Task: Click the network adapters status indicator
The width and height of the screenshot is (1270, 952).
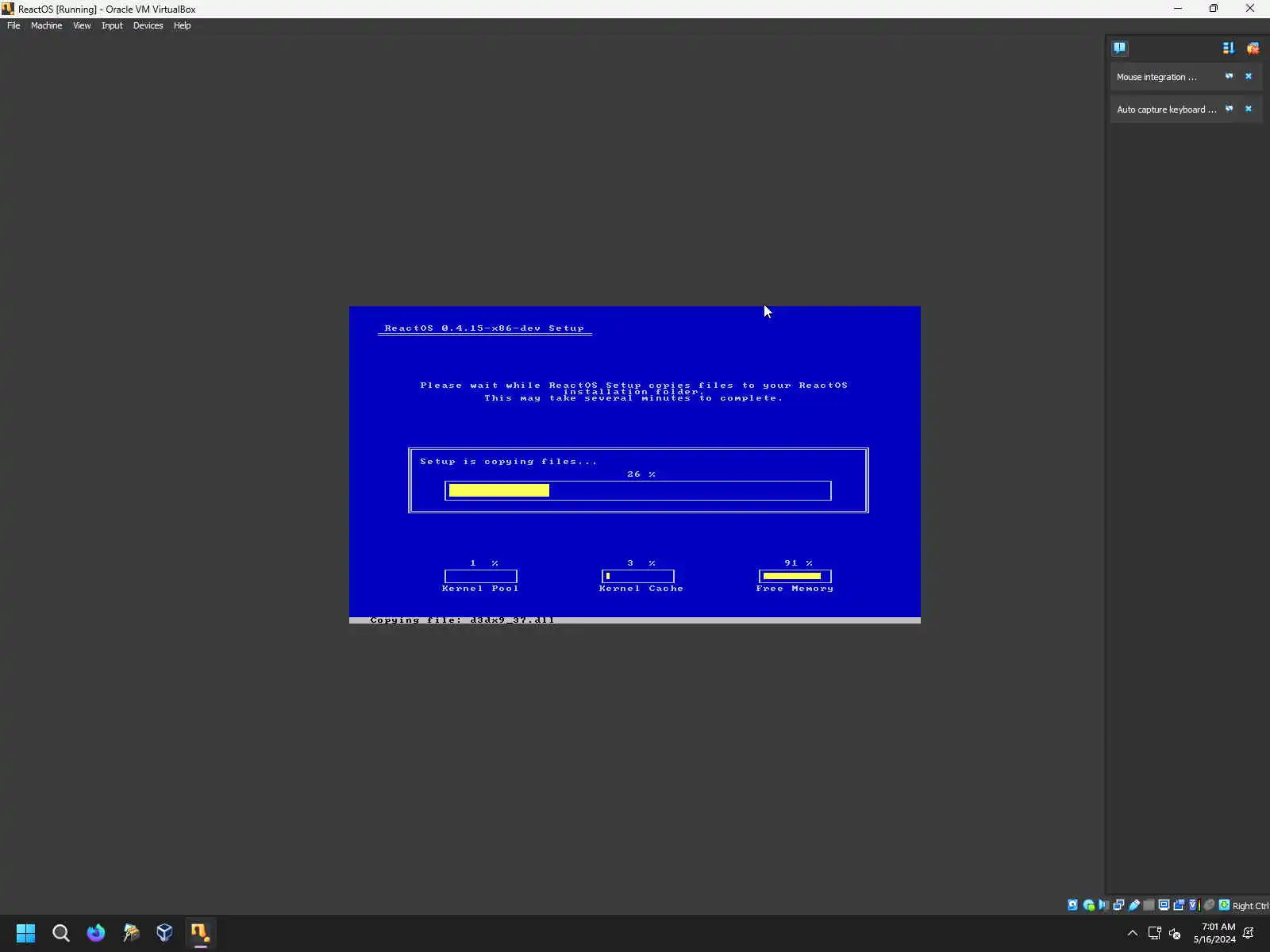Action: pos(1118,905)
